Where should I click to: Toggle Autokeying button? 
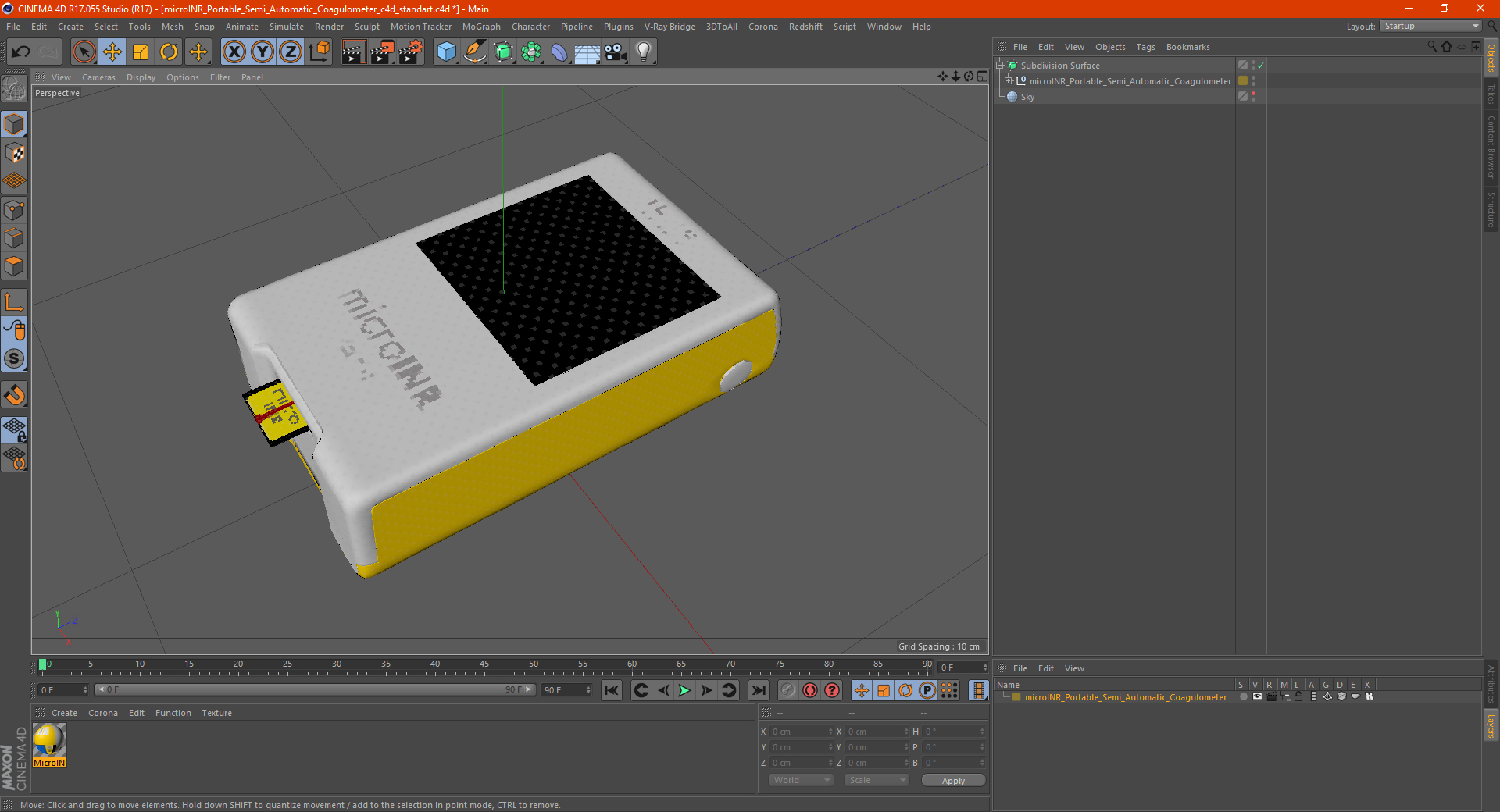click(810, 690)
